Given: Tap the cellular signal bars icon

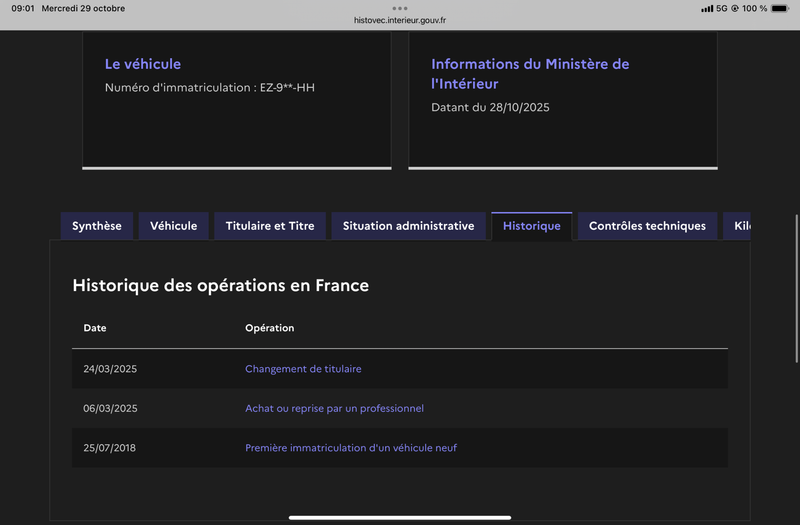Looking at the screenshot, I should point(707,8).
